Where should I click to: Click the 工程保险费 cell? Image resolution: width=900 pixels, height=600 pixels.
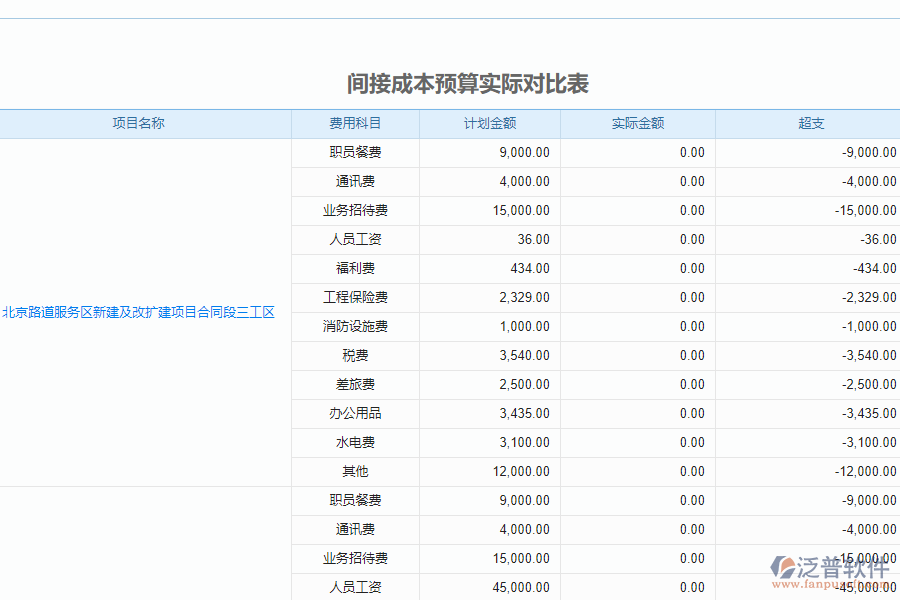click(354, 297)
